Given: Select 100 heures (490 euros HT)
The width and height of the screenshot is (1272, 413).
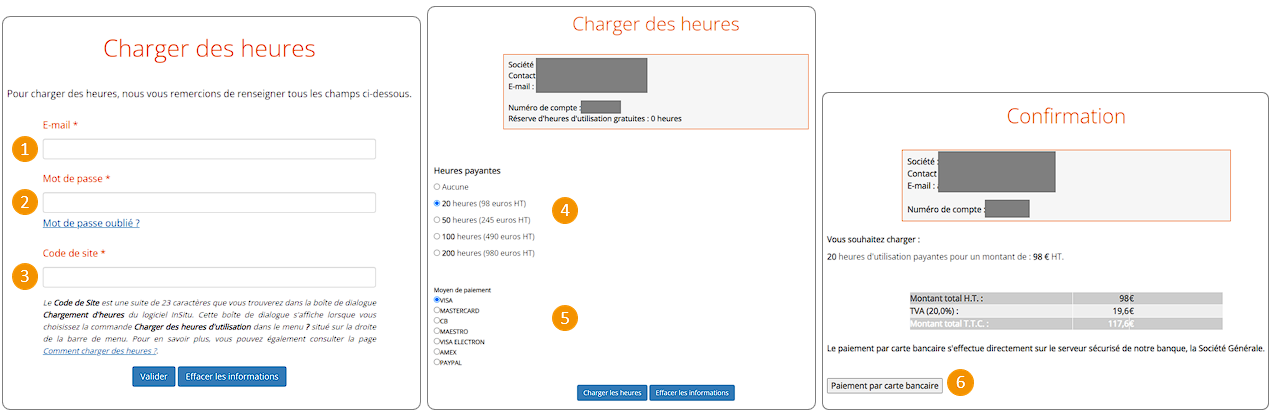Looking at the screenshot, I should [436, 237].
